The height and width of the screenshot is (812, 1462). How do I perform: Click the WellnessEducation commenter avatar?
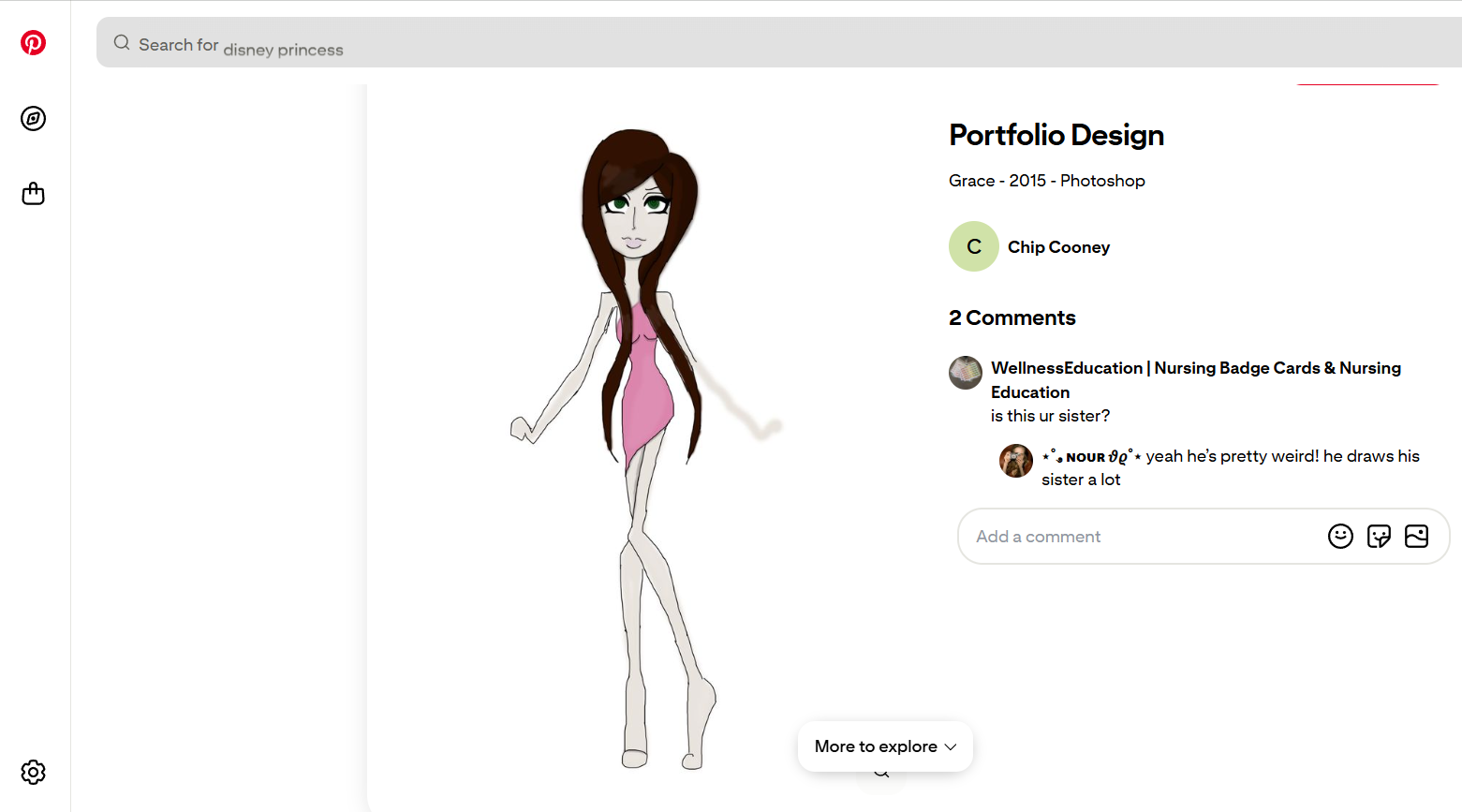click(966, 373)
